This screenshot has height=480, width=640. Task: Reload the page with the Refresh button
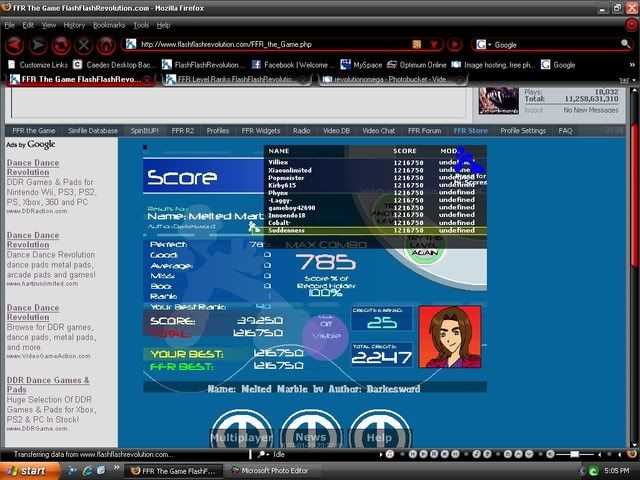tap(61, 45)
